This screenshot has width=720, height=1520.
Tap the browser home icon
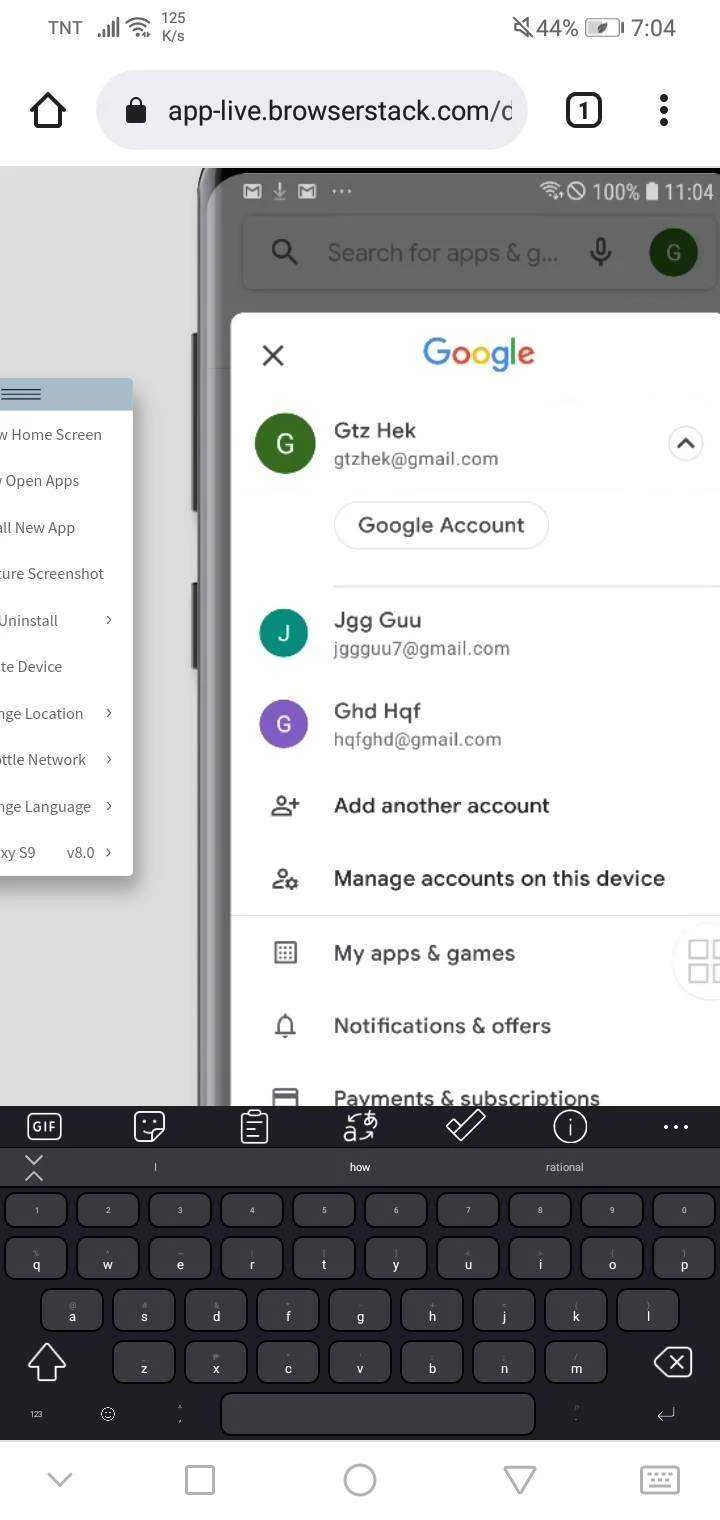[47, 110]
